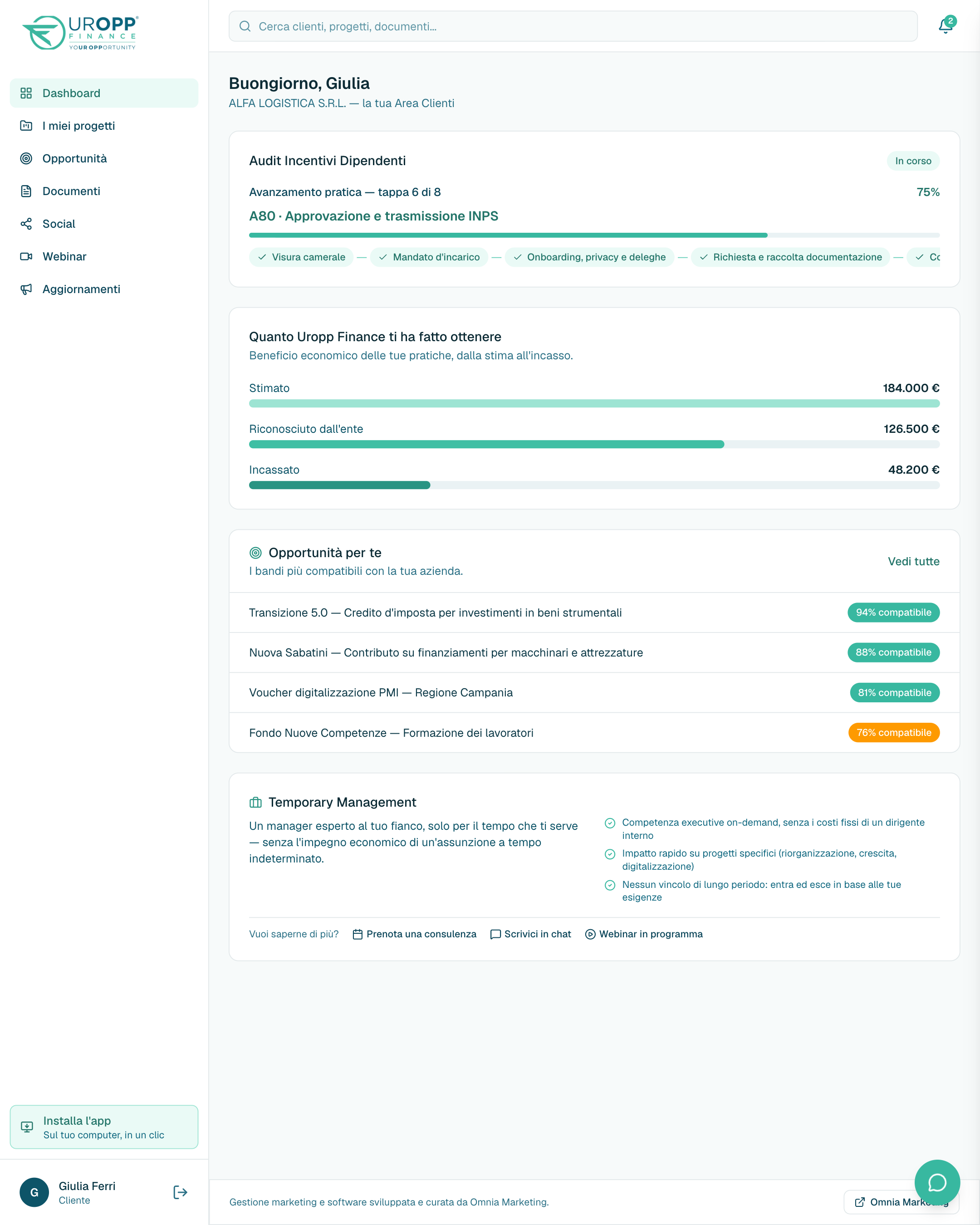The width and height of the screenshot is (980, 1225).
Task: Click Richiesta e raccolta documentazione chip
Action: coord(790,257)
